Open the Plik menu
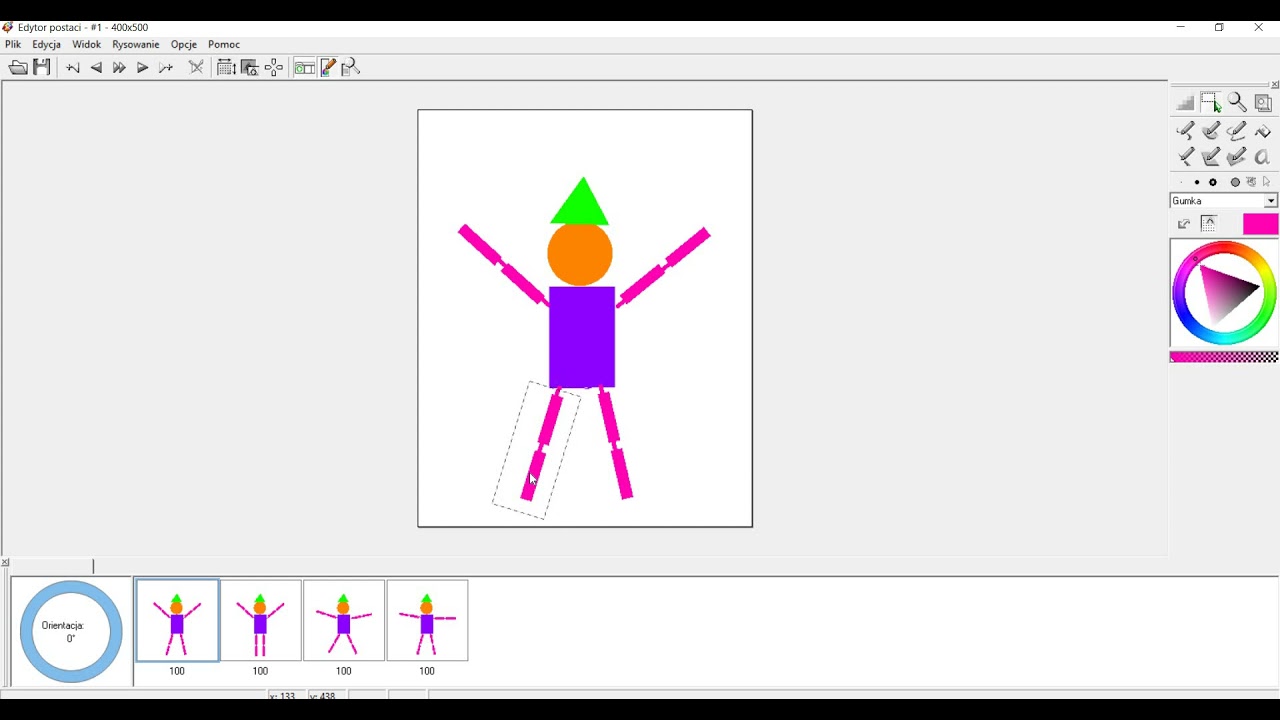 (x=13, y=45)
